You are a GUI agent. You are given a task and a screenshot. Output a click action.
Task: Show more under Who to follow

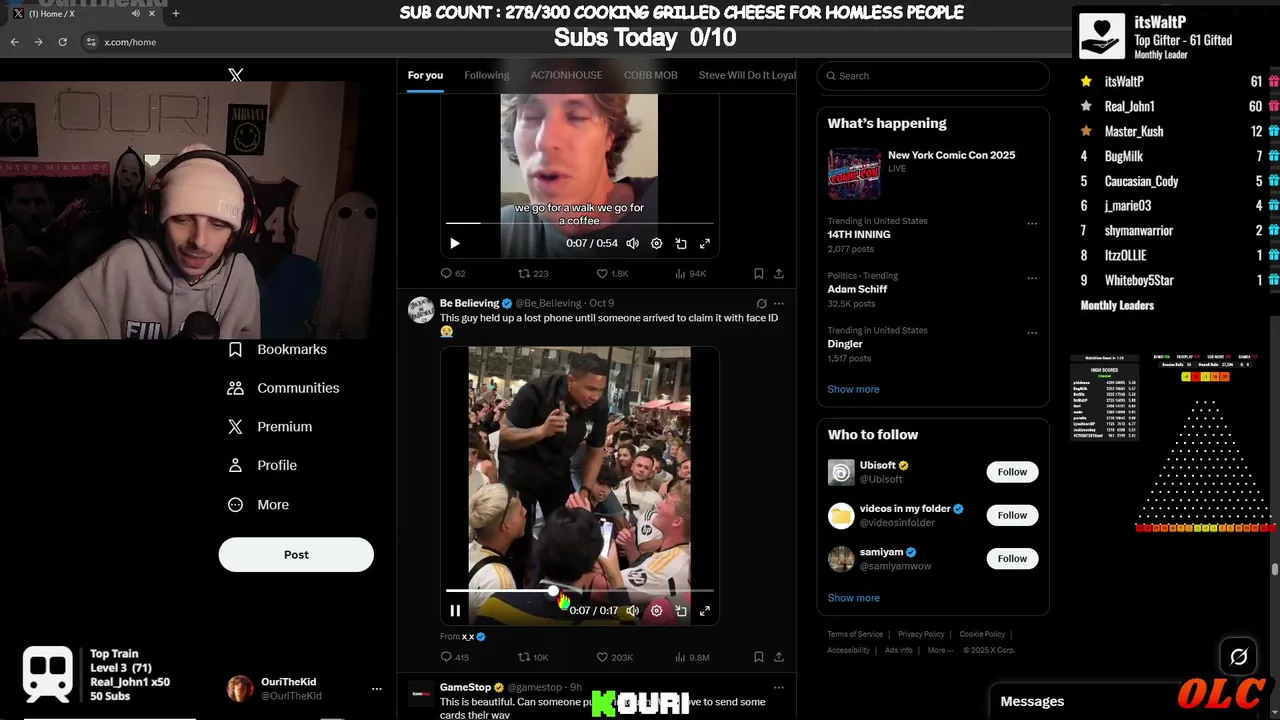point(853,598)
